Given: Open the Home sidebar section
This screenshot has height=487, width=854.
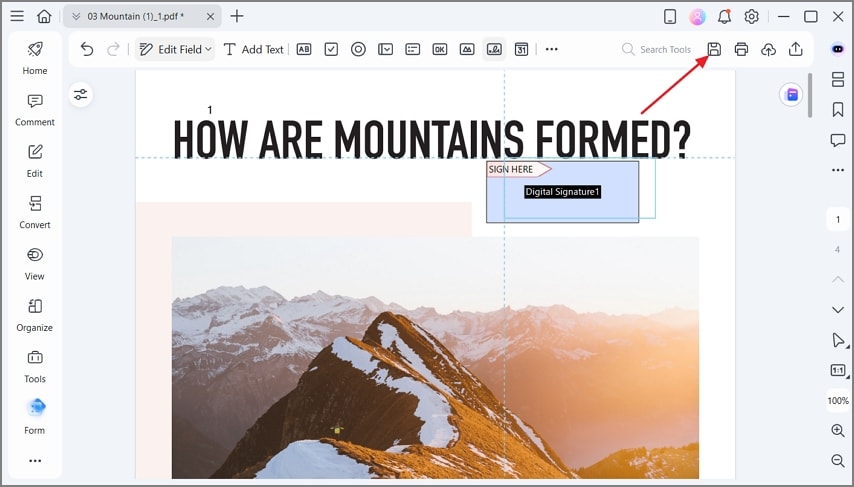Looking at the screenshot, I should (x=35, y=57).
